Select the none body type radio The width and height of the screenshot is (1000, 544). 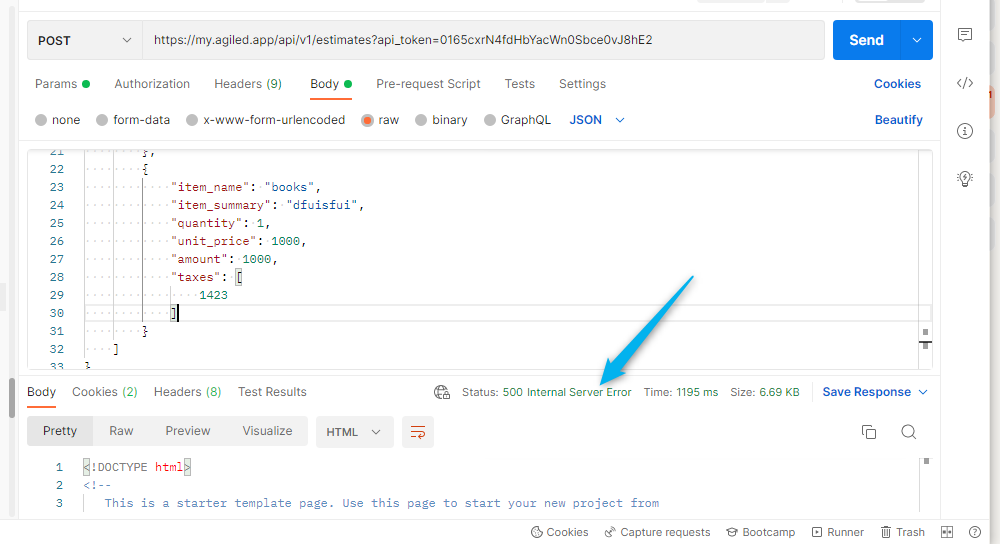[x=41, y=120]
